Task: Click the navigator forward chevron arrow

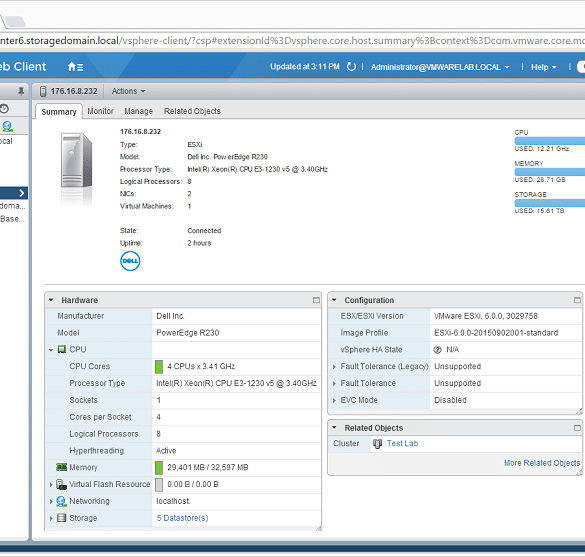Action: coord(22,193)
